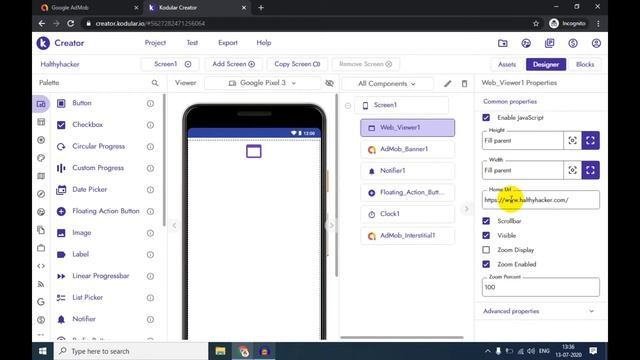Click the browser address bar

[x=306, y=24]
